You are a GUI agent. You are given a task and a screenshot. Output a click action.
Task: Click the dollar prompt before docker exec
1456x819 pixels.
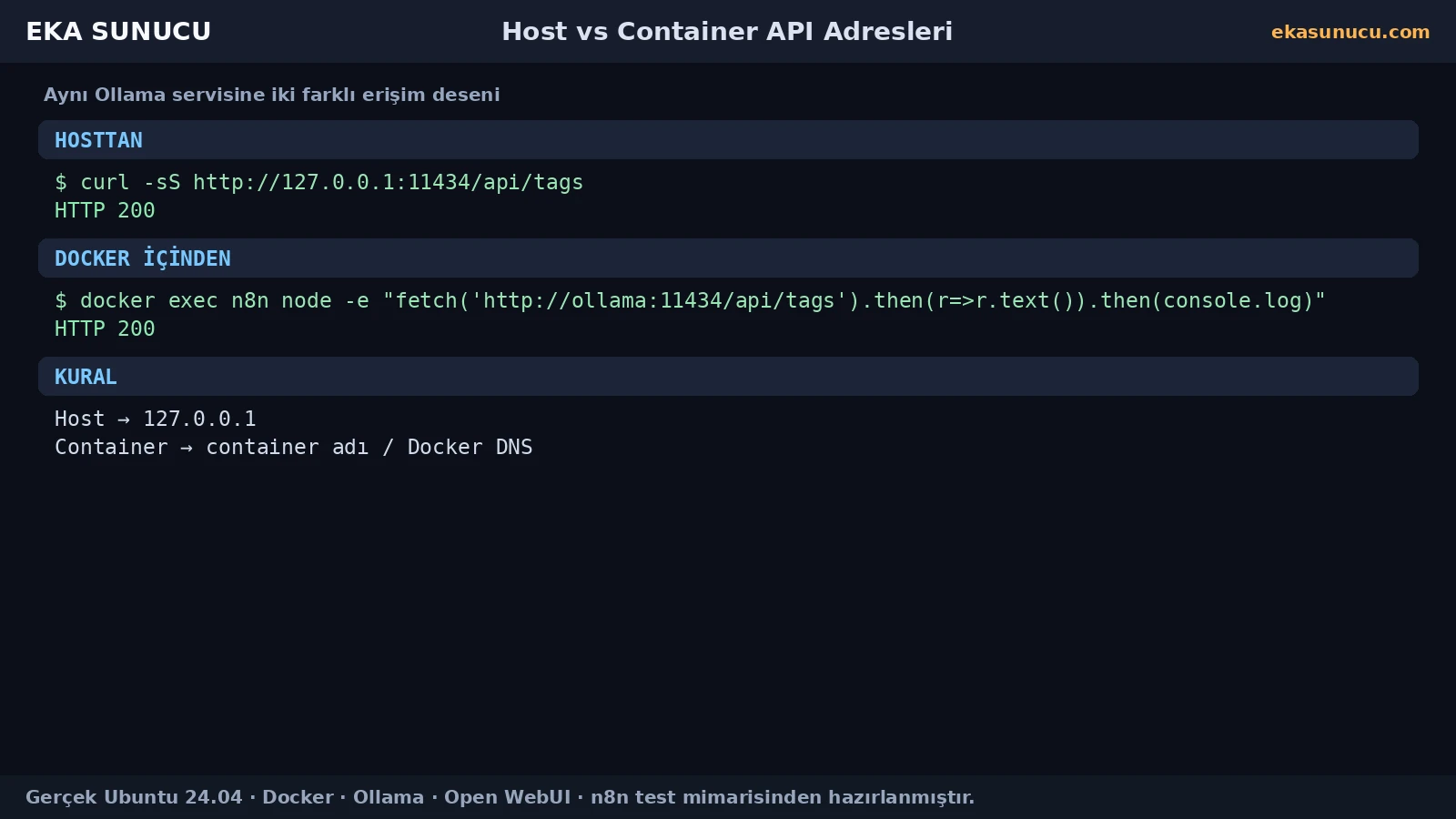[61, 300]
